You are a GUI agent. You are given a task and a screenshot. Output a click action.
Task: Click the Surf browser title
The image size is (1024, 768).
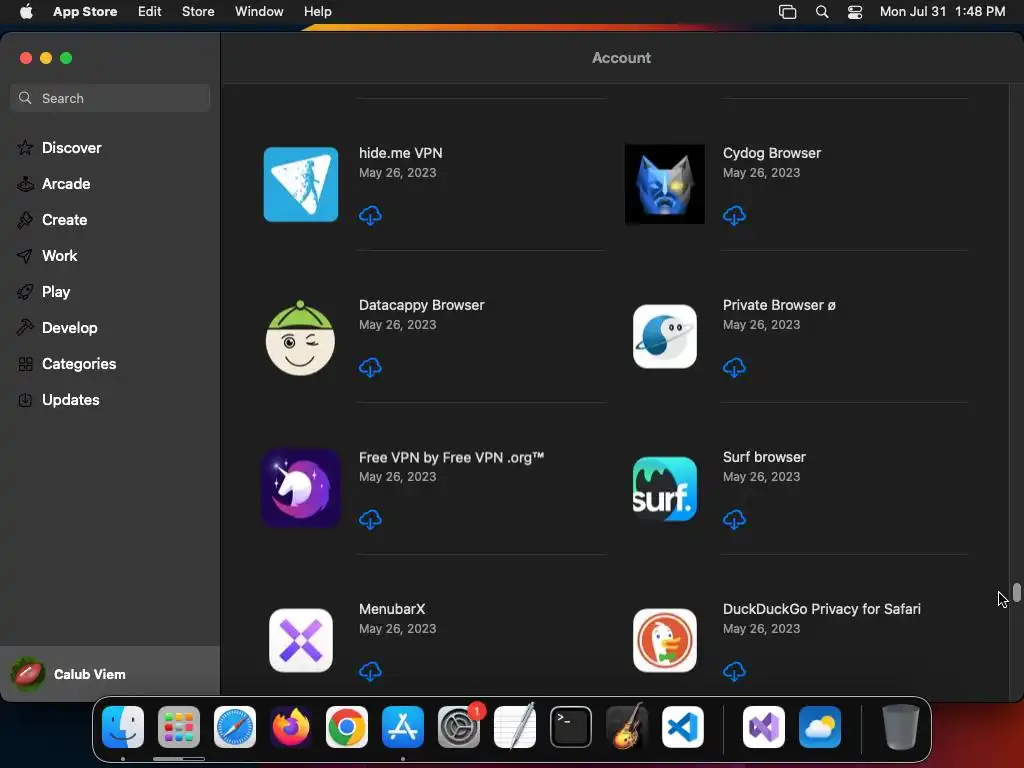[764, 457]
